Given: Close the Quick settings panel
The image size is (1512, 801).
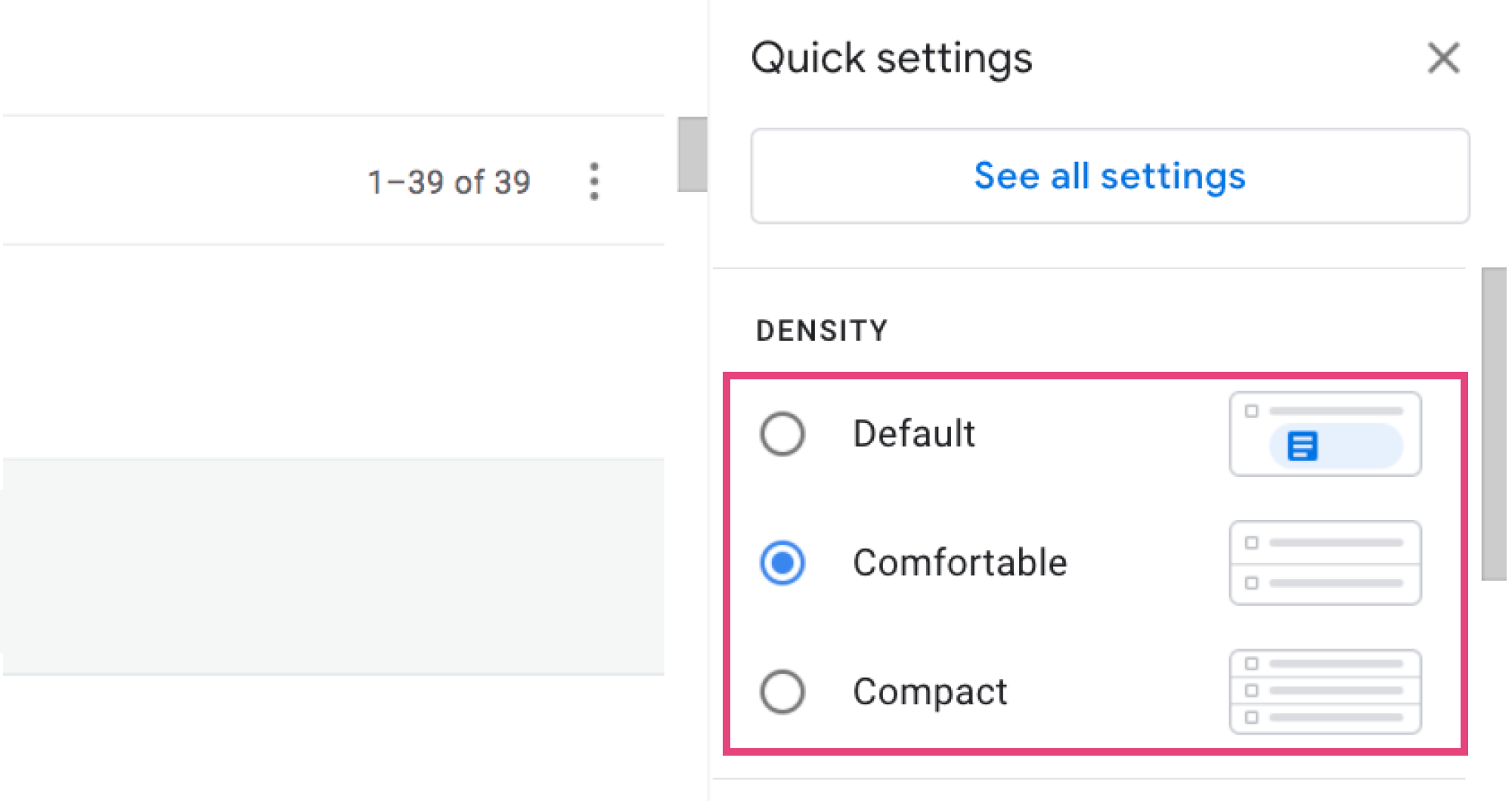Looking at the screenshot, I should 1444,58.
